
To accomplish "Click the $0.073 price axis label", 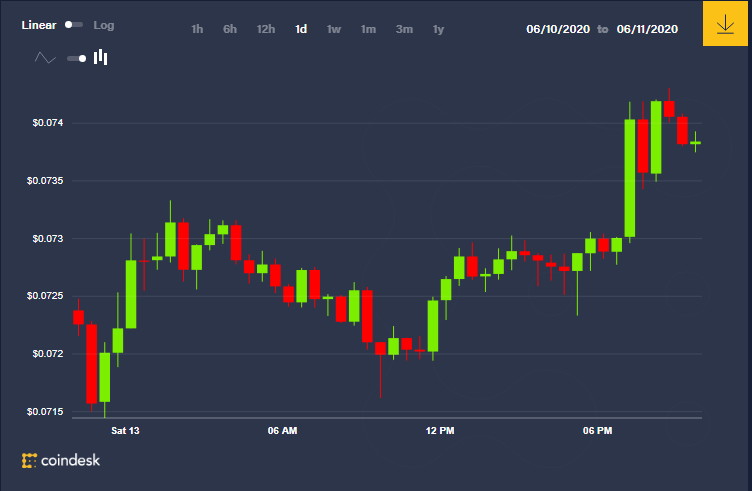I will (48, 238).
